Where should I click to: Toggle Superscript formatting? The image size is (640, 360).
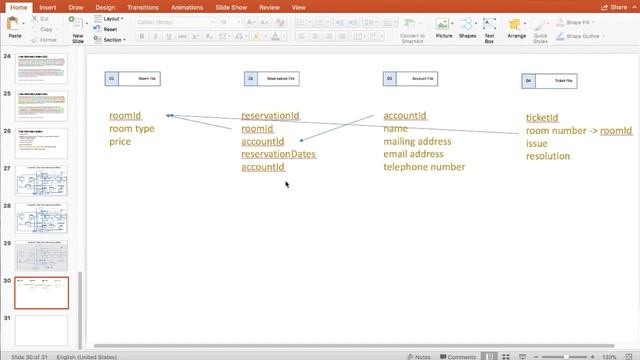tap(196, 36)
